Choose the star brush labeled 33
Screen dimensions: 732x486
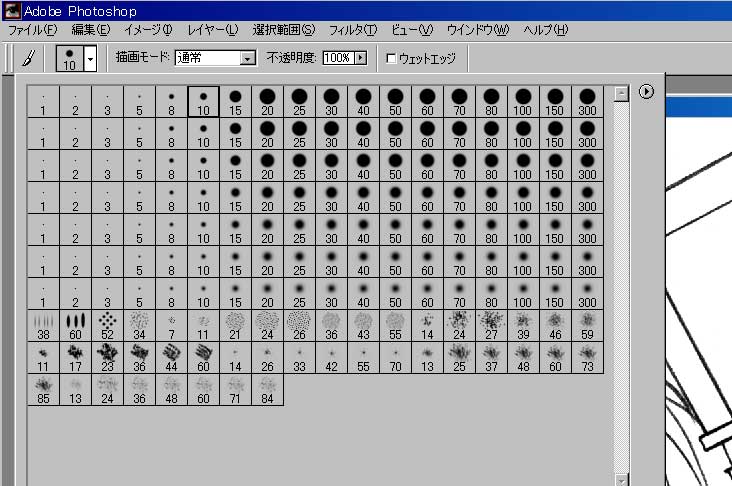click(x=299, y=358)
